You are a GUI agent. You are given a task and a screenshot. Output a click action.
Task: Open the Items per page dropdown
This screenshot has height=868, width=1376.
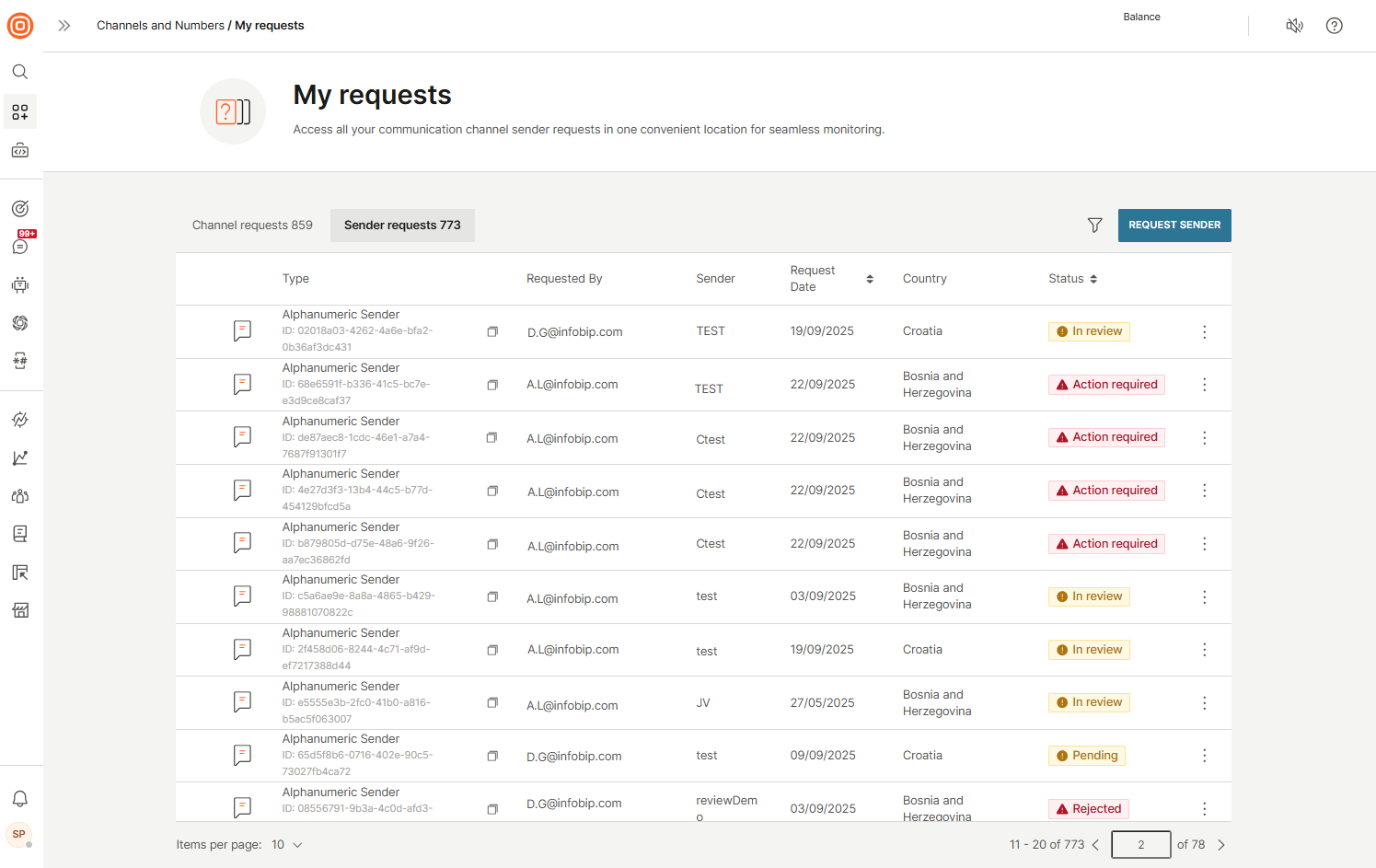click(287, 845)
